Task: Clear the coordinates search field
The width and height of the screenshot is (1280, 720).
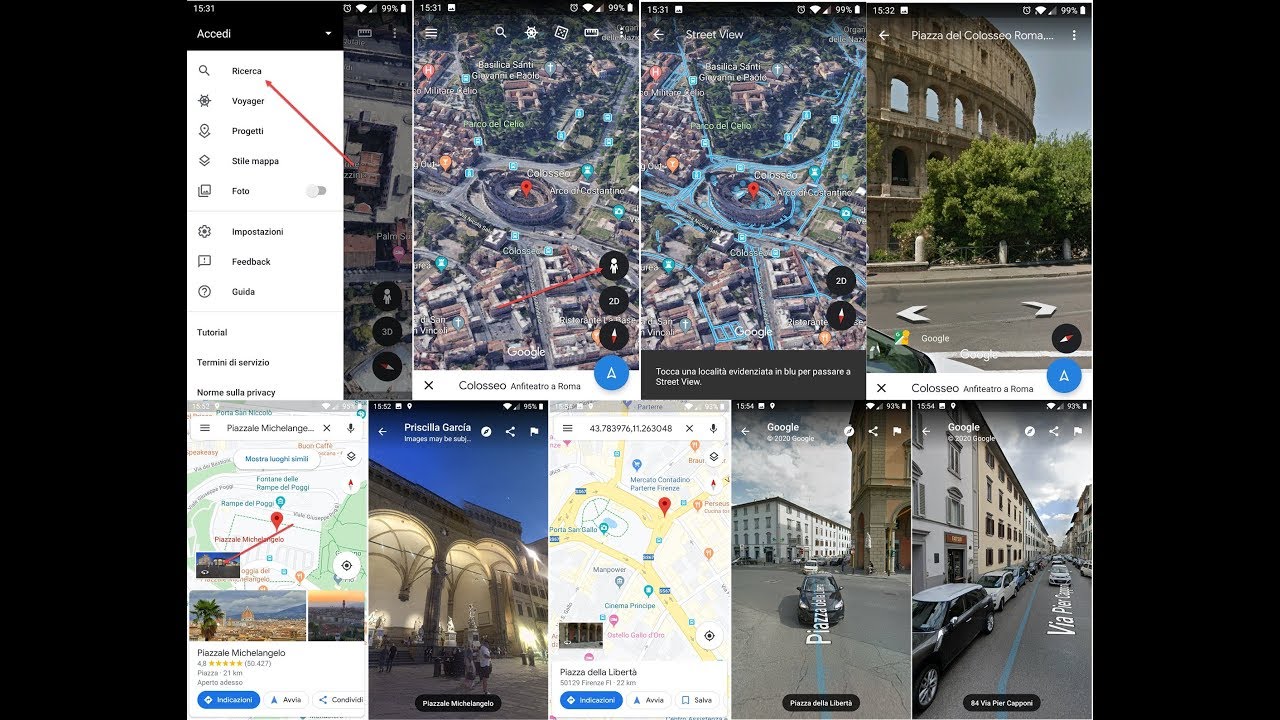Action: coord(689,428)
